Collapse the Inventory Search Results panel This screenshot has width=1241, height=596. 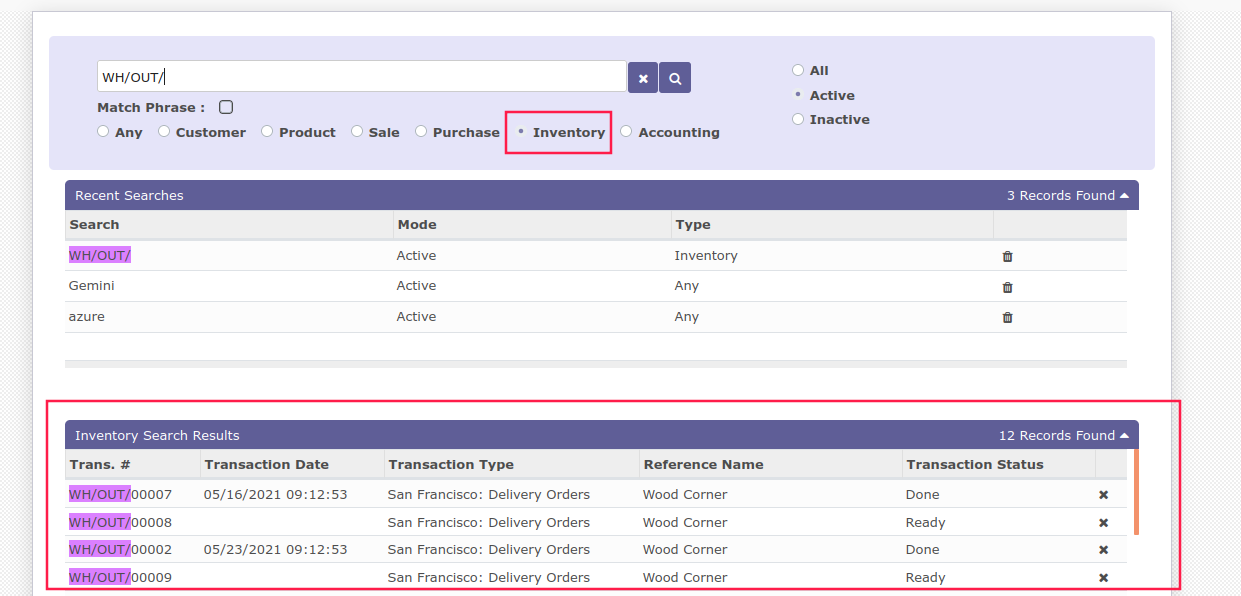(x=1124, y=436)
